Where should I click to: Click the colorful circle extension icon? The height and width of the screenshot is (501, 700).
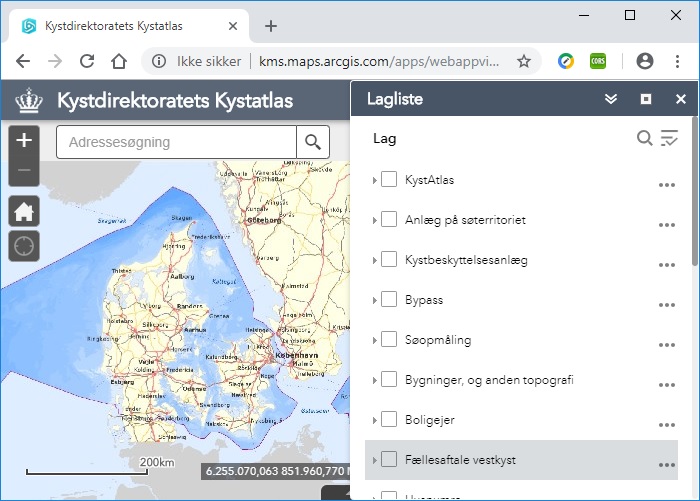pos(566,61)
